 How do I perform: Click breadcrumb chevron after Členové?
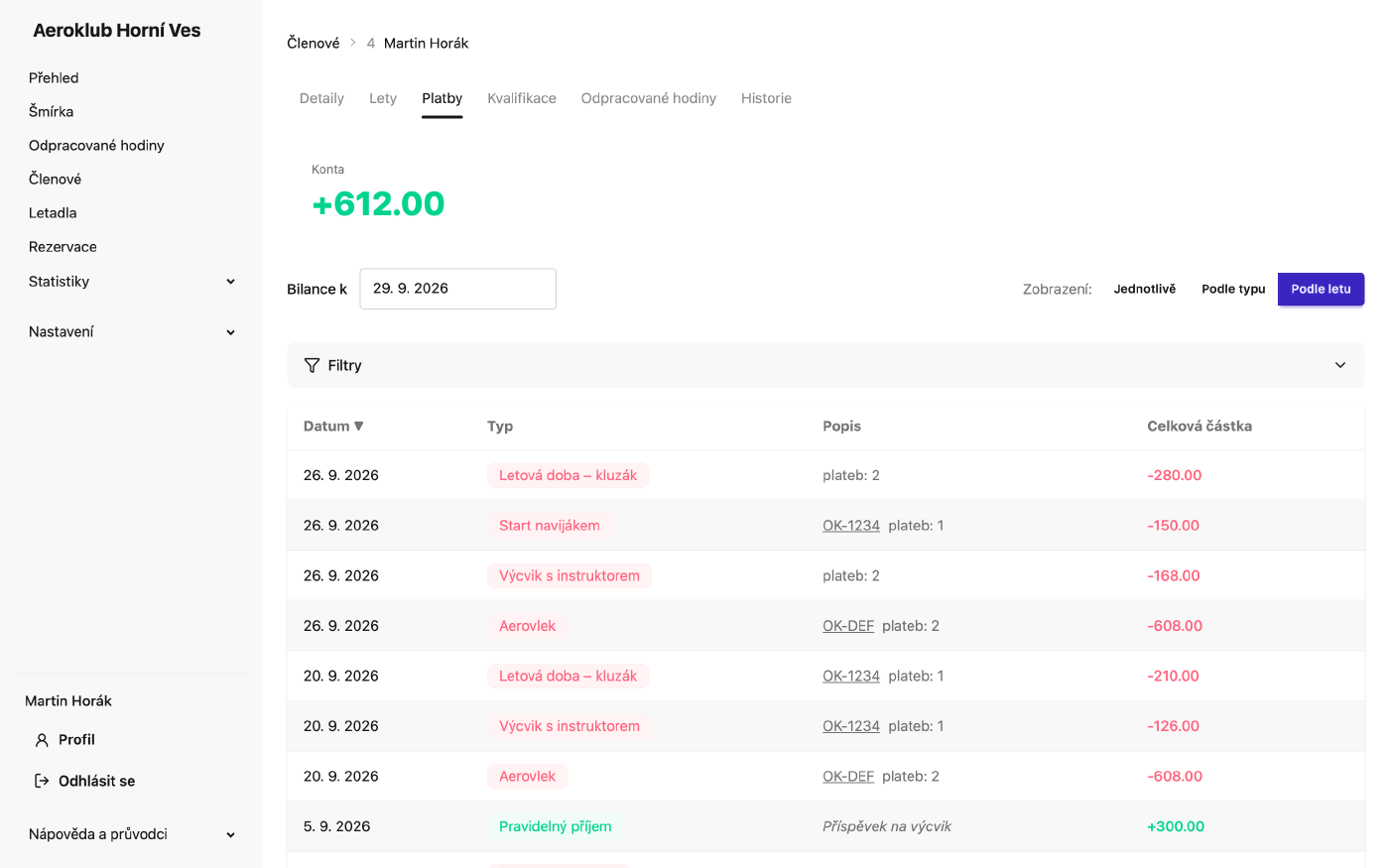352,43
